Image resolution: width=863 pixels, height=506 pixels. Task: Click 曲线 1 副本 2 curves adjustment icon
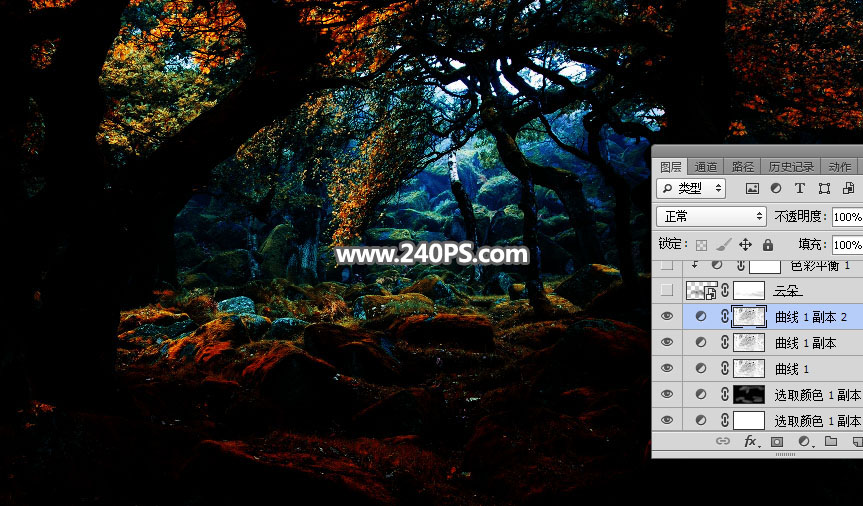(701, 316)
